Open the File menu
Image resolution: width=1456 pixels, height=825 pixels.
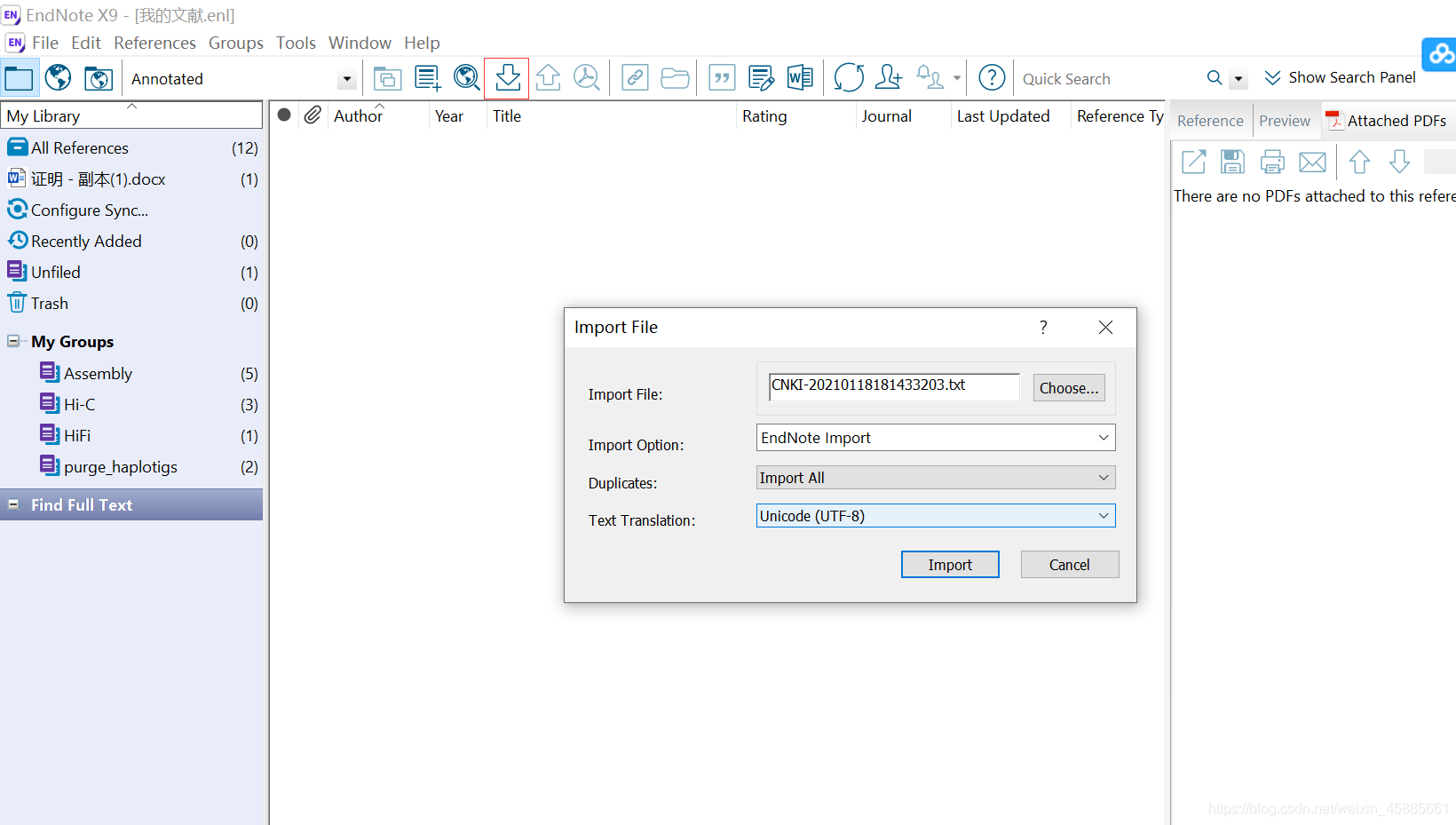(x=45, y=43)
